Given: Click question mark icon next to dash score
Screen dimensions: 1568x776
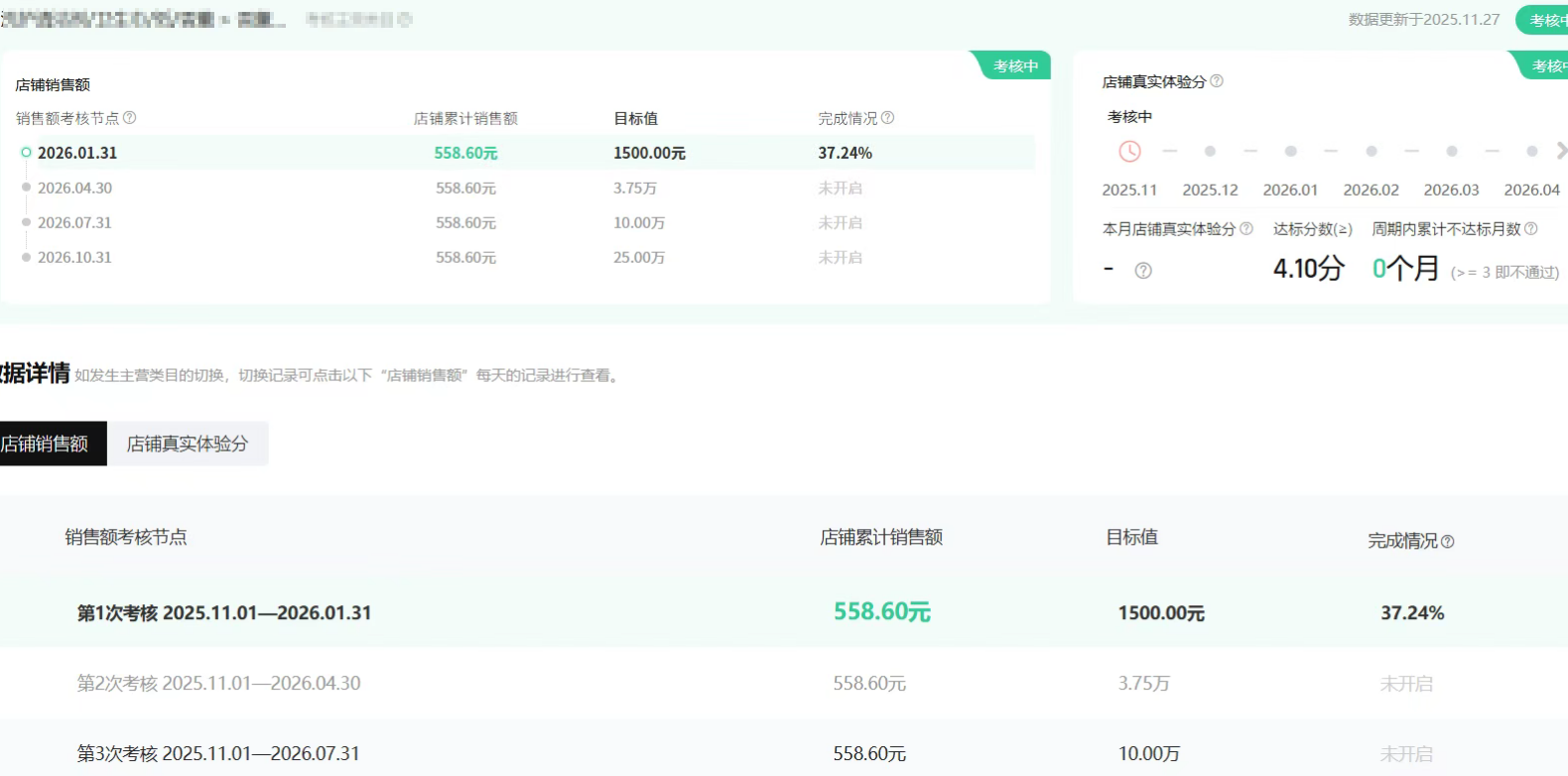Looking at the screenshot, I should point(1143,271).
